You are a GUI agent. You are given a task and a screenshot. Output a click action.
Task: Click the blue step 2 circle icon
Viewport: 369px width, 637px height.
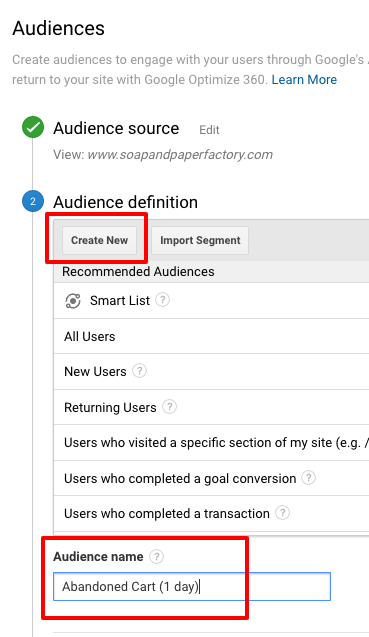point(33,201)
